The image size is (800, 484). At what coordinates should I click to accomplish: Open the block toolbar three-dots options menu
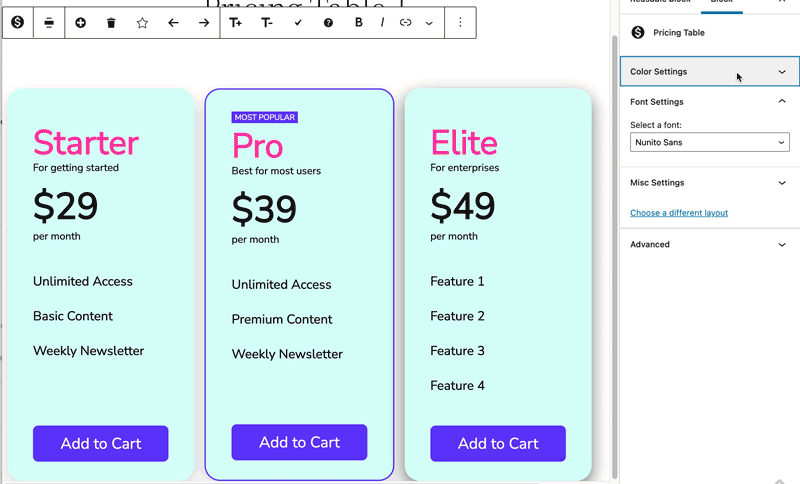460,22
